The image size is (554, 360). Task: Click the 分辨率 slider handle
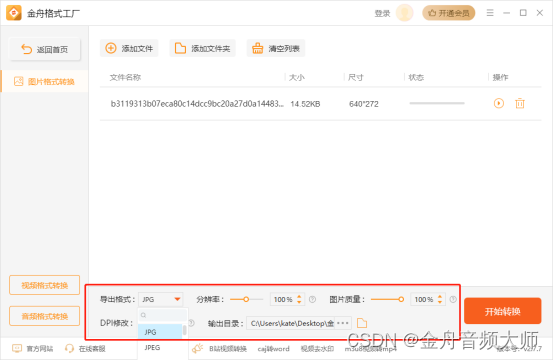(246, 299)
